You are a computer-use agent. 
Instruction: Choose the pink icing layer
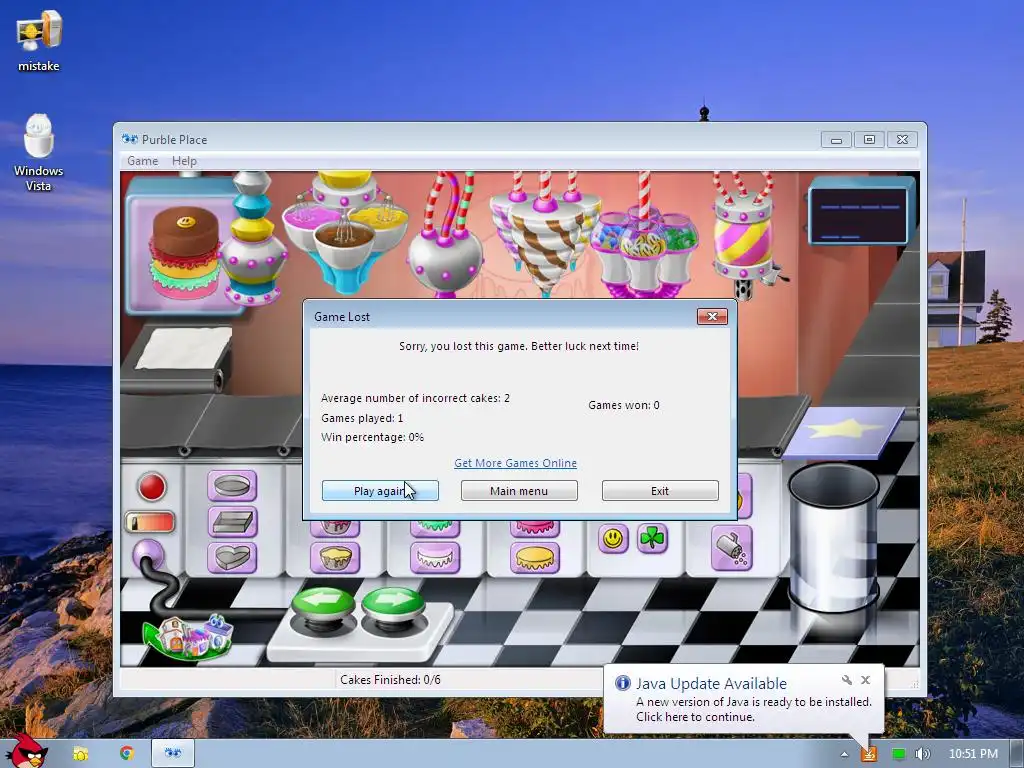535,528
